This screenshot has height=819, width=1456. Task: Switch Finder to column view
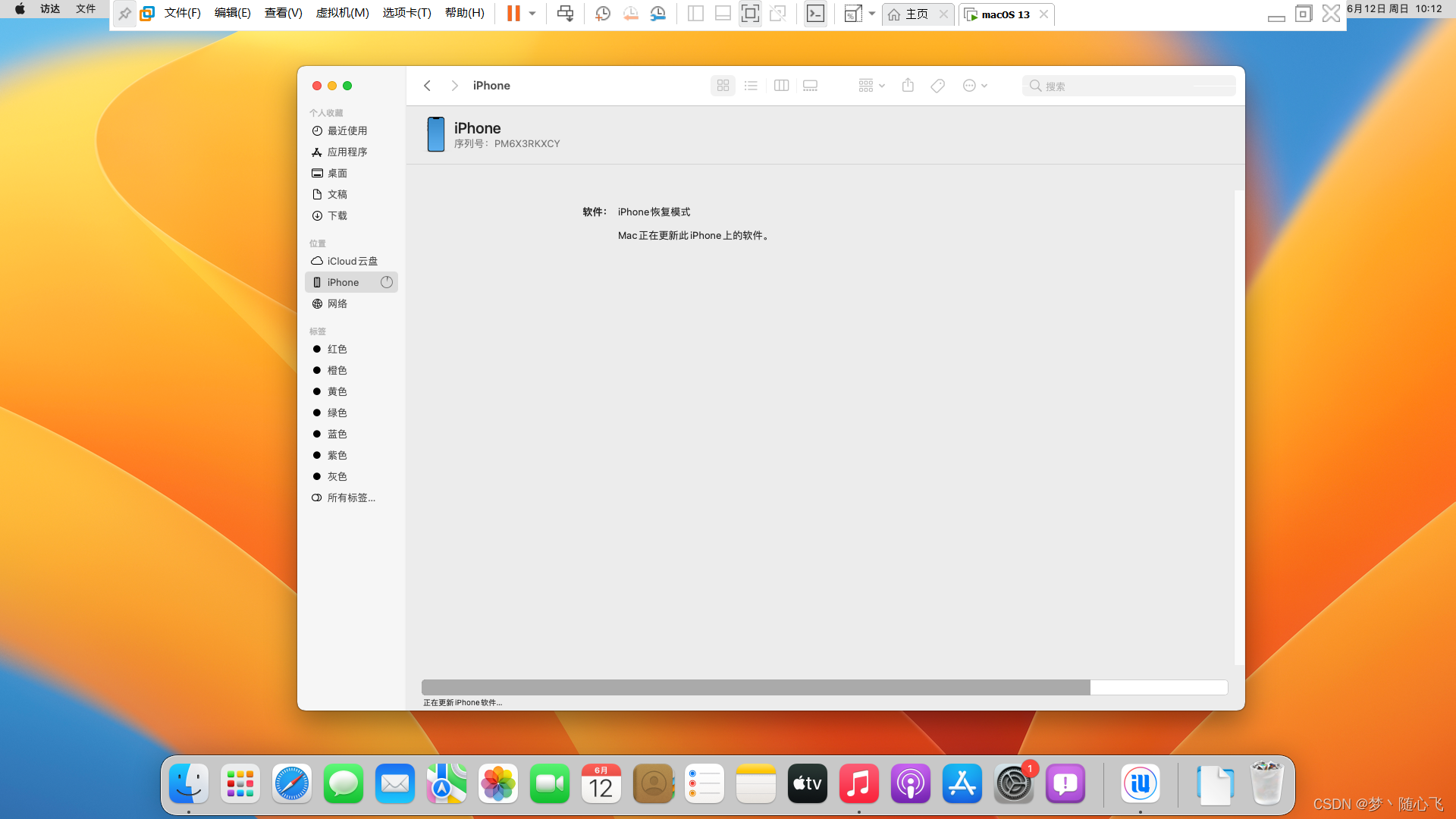click(x=781, y=86)
